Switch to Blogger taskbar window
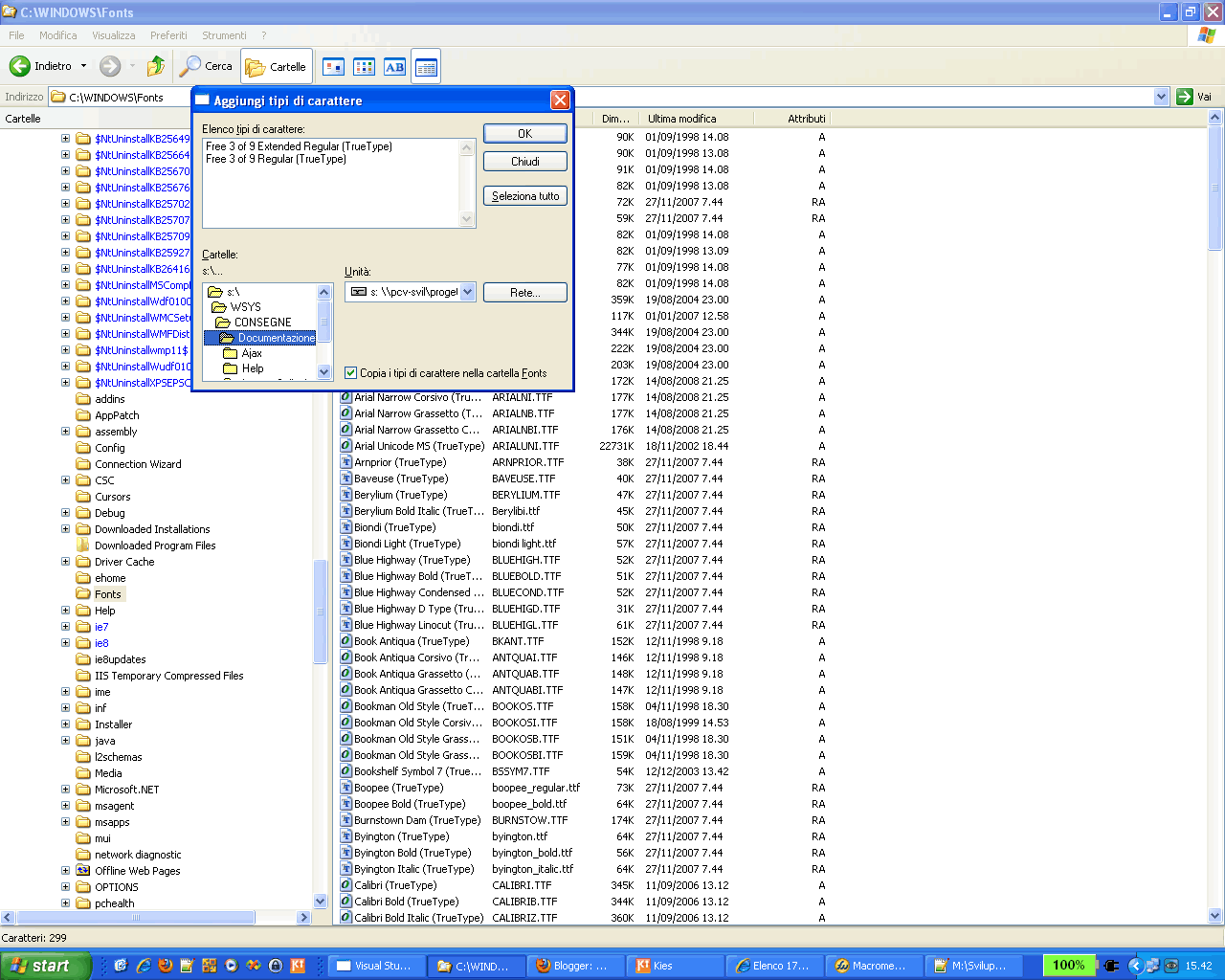1225x980 pixels. (x=574, y=966)
